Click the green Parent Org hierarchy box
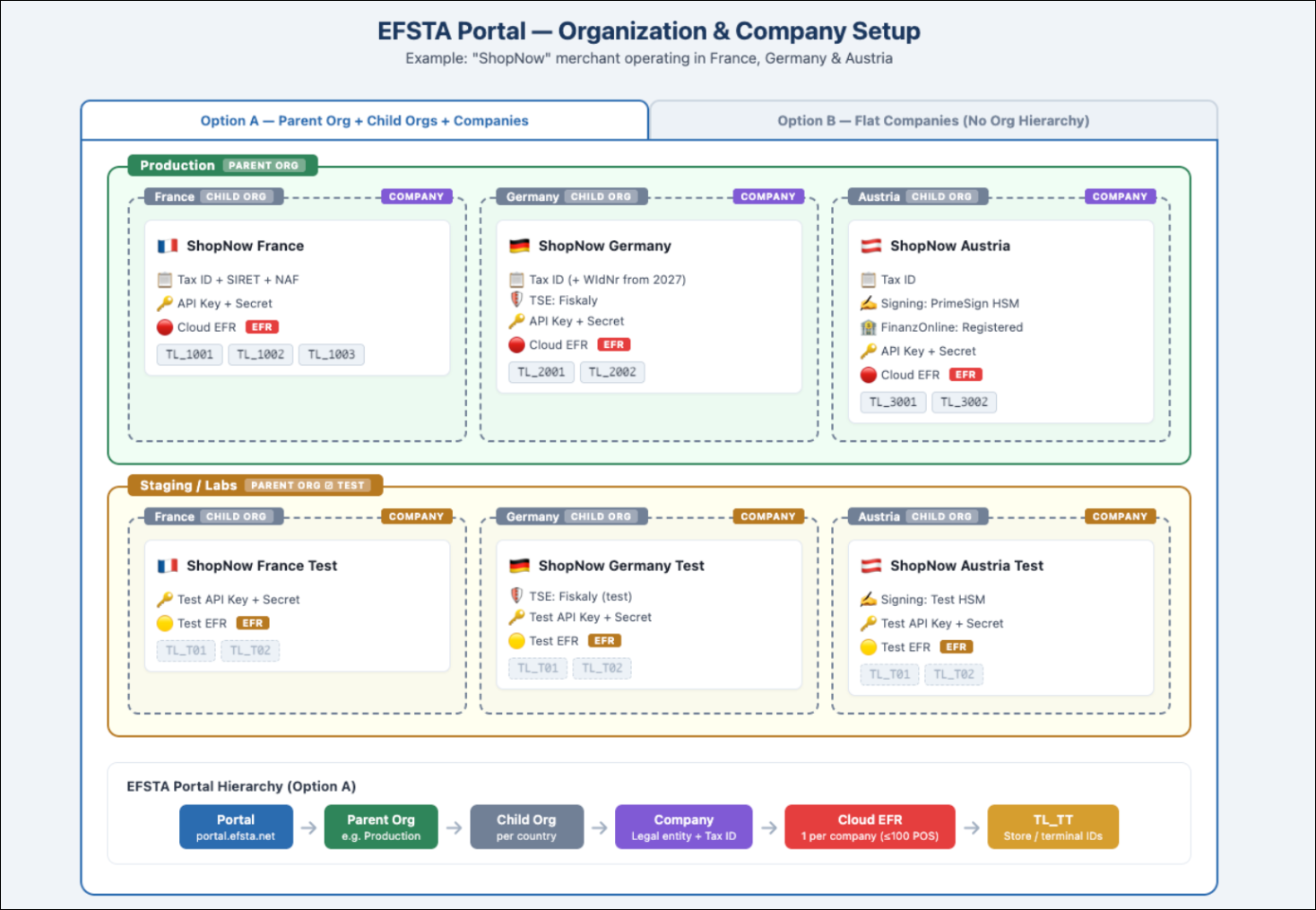The height and width of the screenshot is (910, 1316). [x=381, y=827]
